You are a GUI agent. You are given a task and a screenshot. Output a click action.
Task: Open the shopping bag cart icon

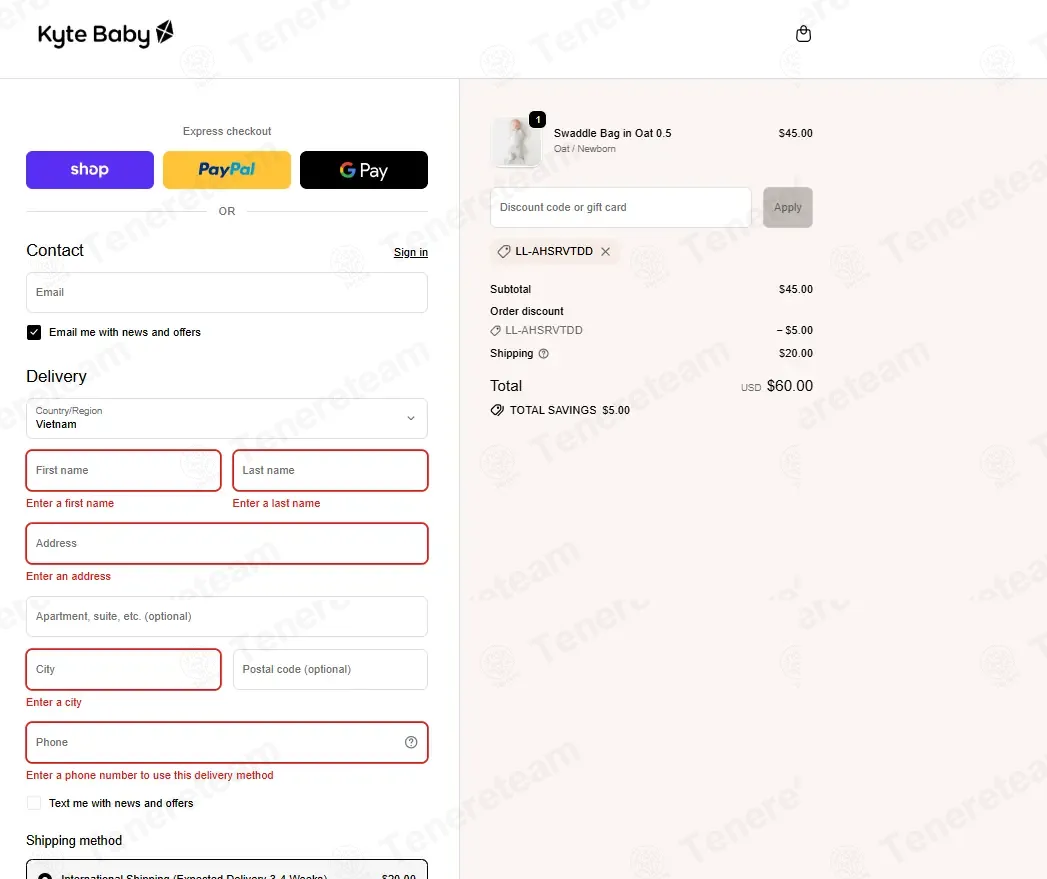coord(803,33)
